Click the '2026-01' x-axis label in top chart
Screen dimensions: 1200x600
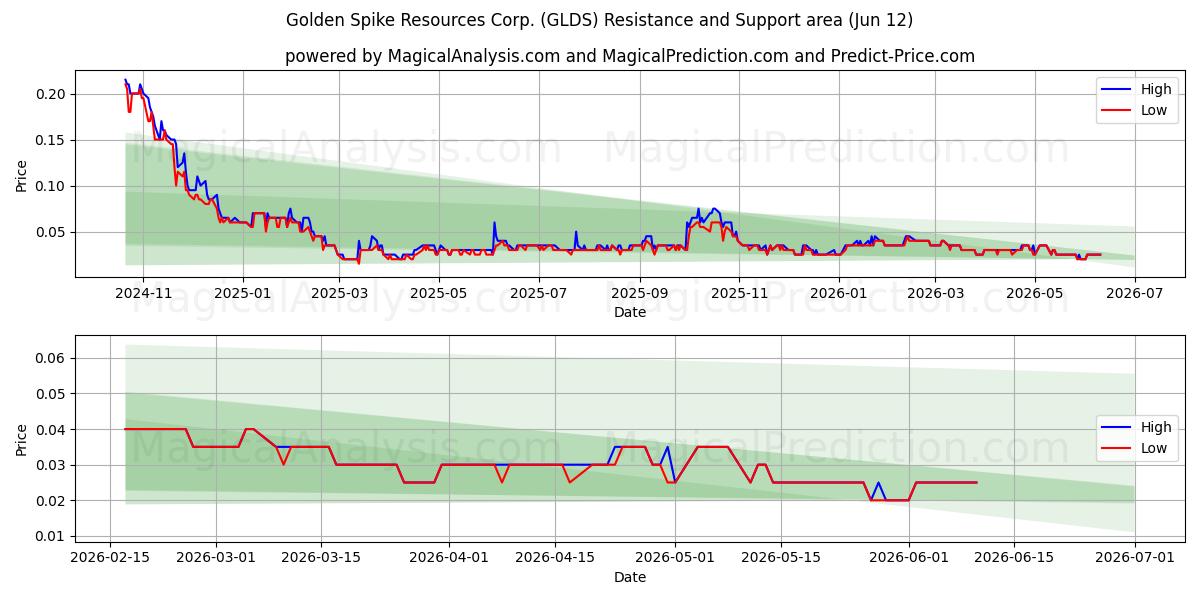pos(839,293)
